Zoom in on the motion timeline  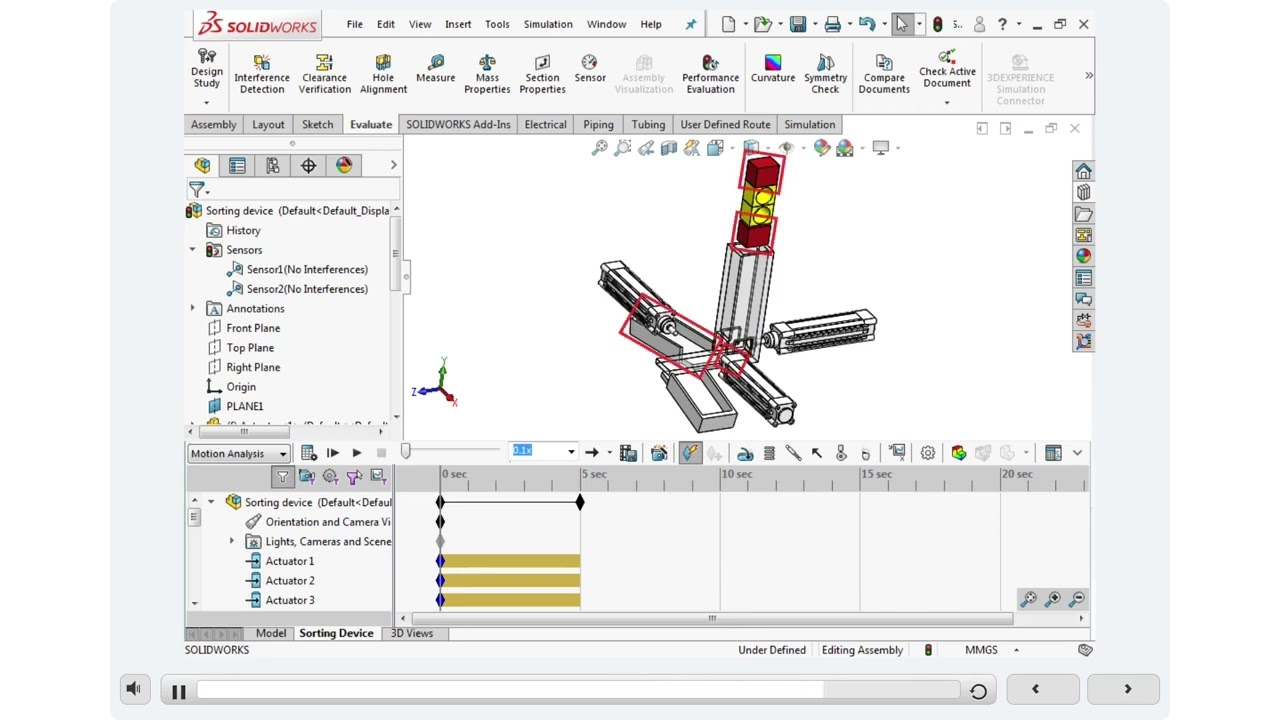coord(1053,599)
